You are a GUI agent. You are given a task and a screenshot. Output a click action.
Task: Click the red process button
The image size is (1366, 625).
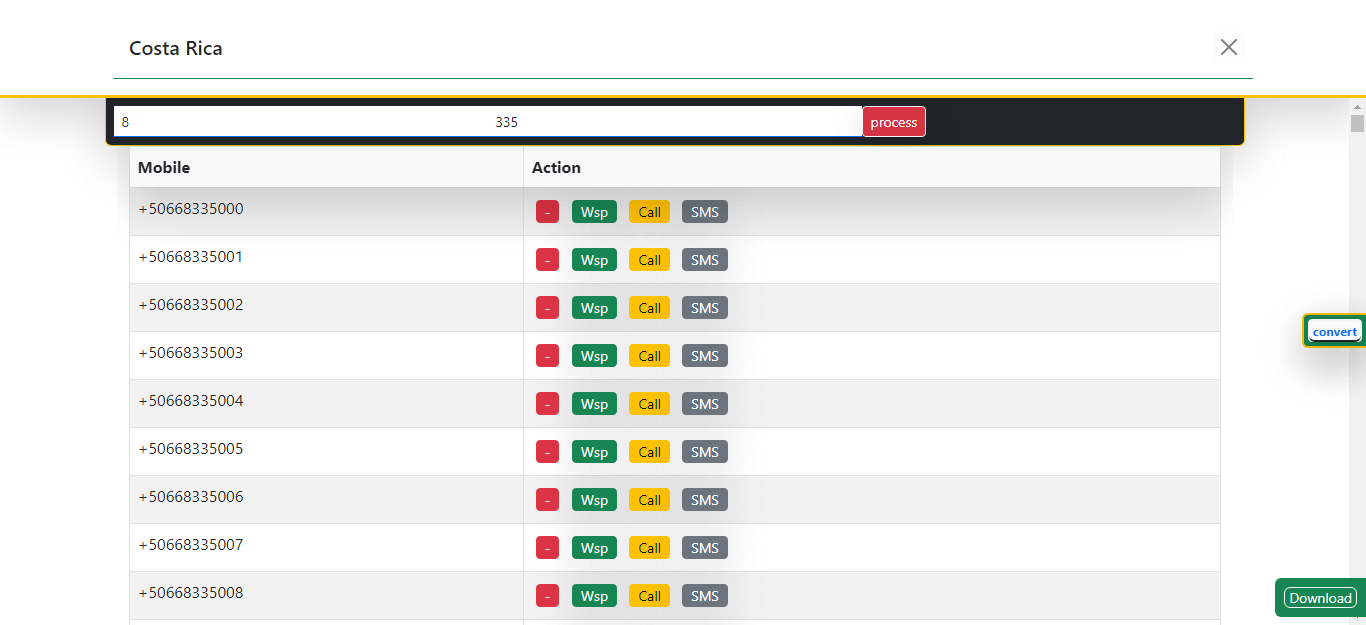point(894,122)
